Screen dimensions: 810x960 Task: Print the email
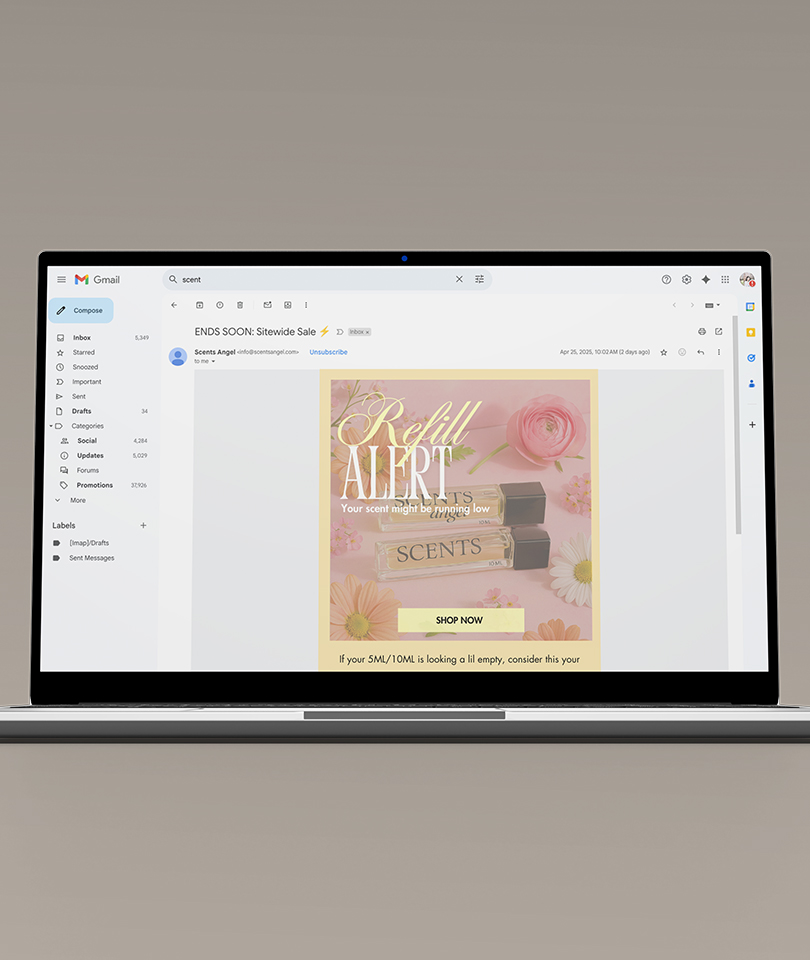coord(702,332)
